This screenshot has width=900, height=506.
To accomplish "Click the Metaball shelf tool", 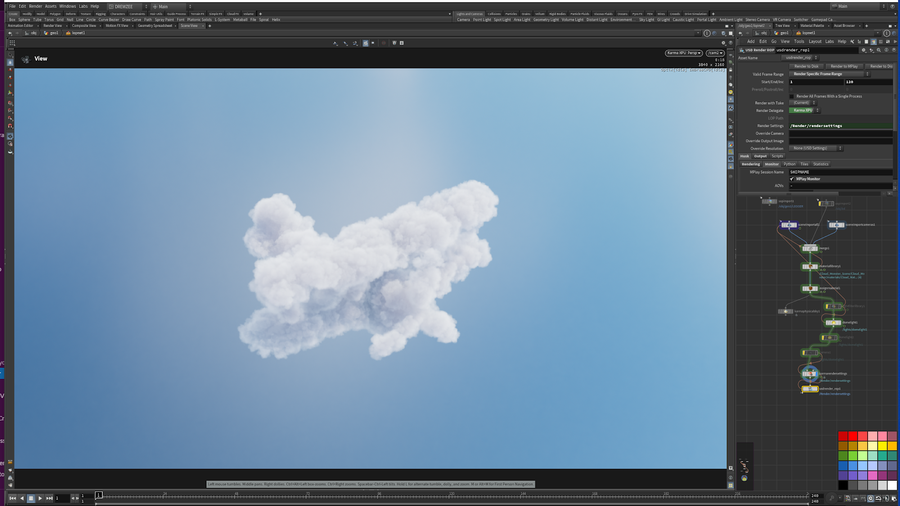I will [x=240, y=20].
